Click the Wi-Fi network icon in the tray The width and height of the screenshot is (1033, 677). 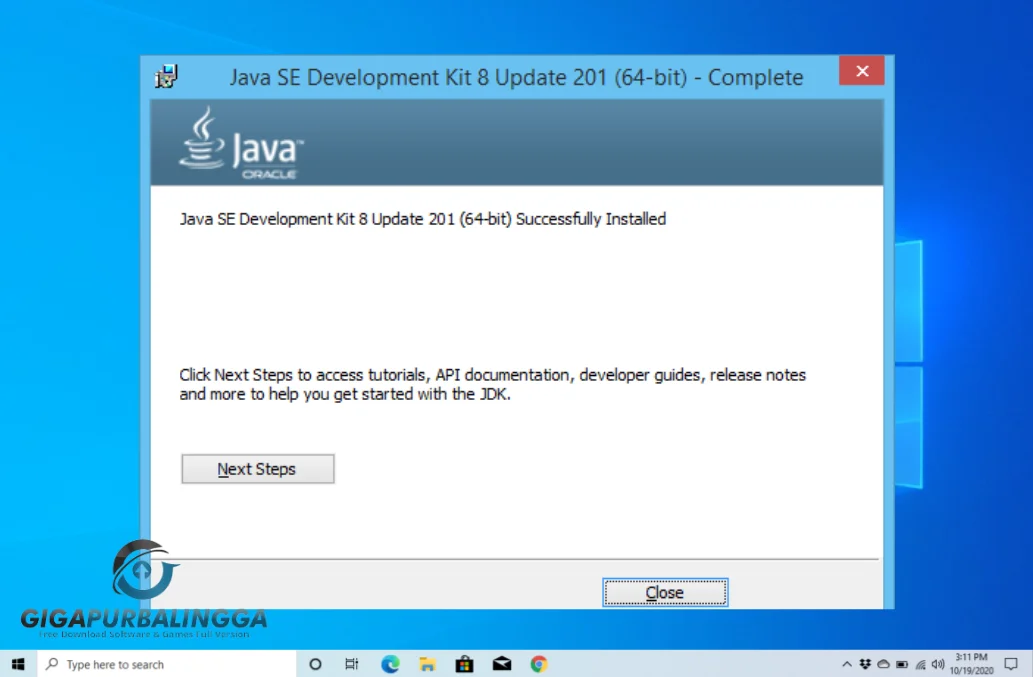(x=920, y=663)
